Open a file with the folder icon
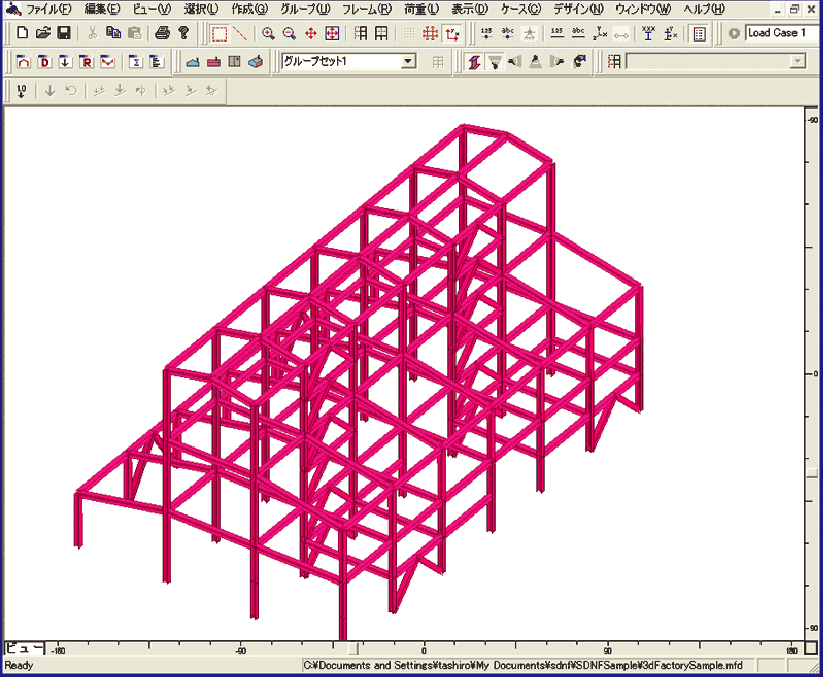Screen dimensions: 823x677 43,33
